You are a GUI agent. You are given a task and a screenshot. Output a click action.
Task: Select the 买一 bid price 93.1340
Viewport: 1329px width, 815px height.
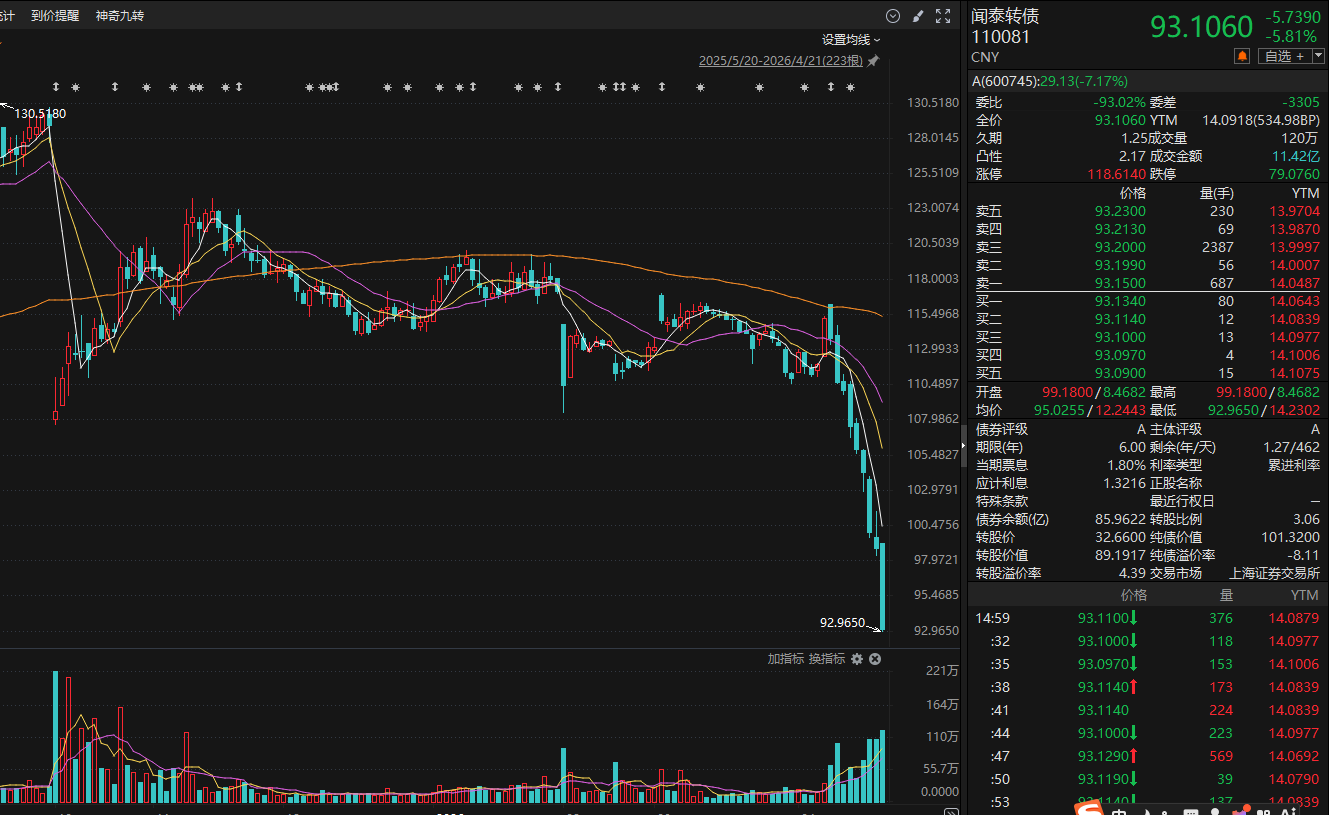click(1120, 301)
